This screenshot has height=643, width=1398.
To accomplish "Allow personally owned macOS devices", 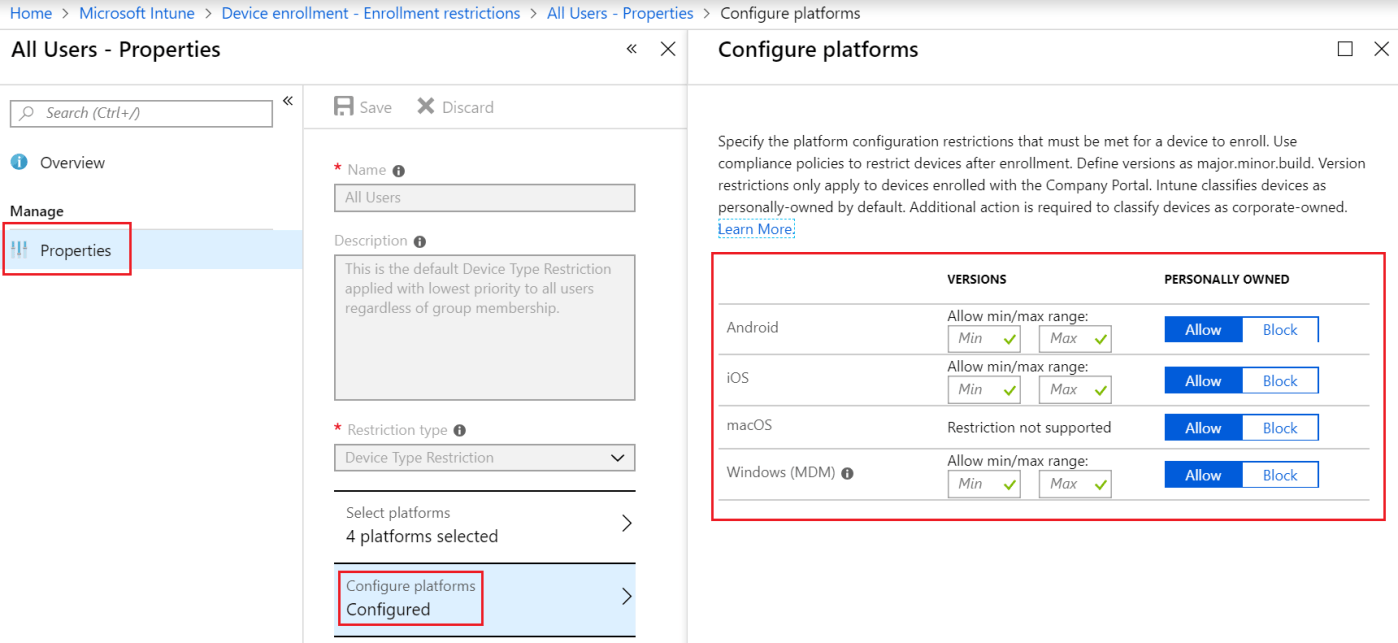I will (1202, 427).
